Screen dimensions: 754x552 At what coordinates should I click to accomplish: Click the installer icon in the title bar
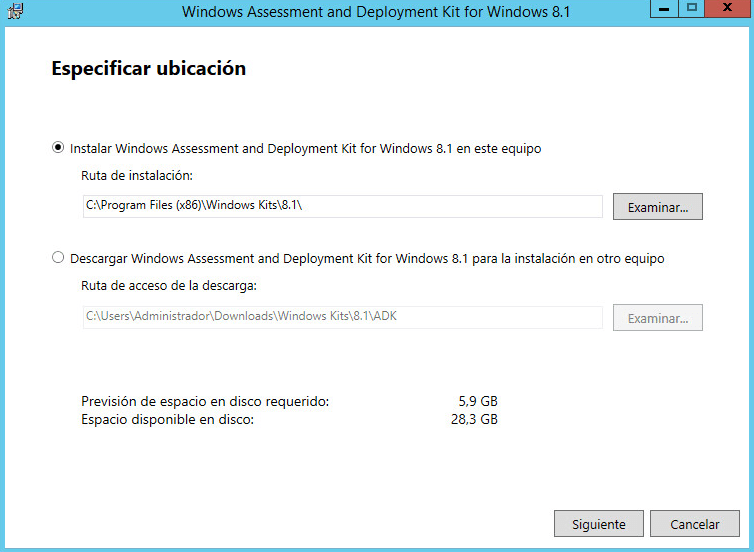12,10
